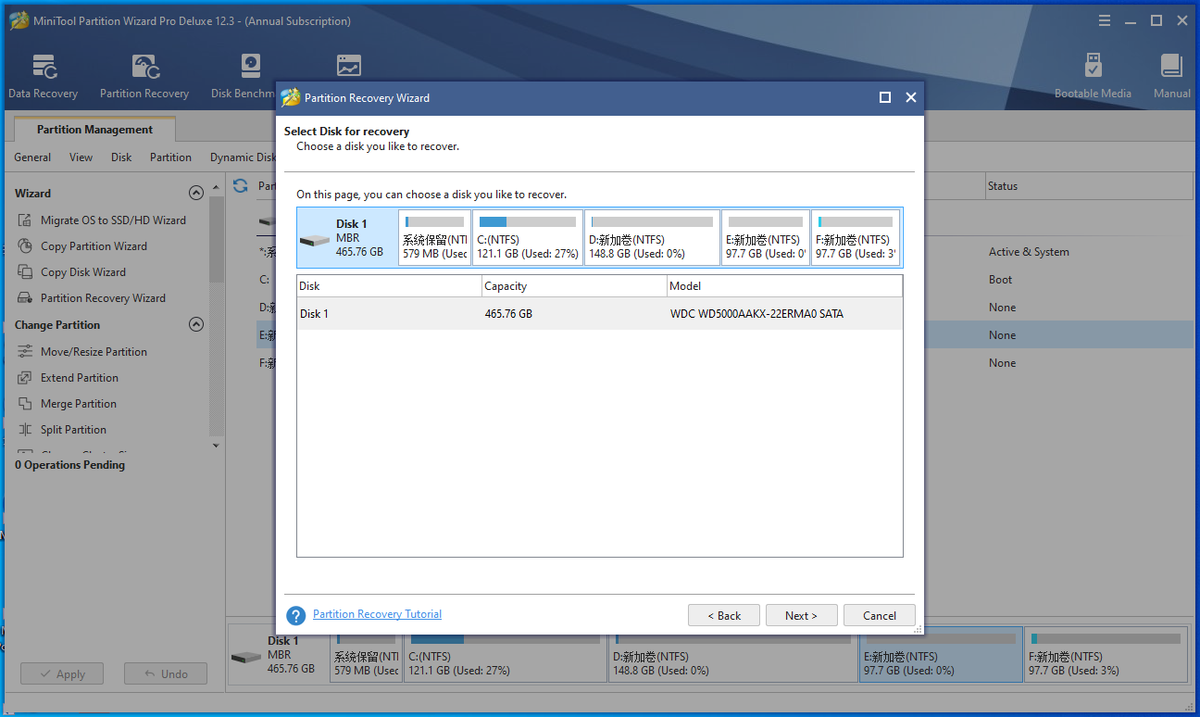Screen dimensions: 1200x717
Task: Collapse the Wizard sidebar section
Action: [196, 192]
